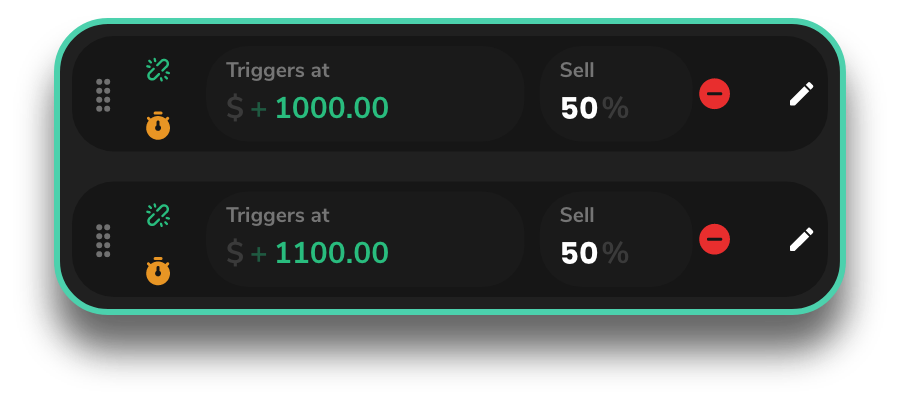Grab the drag handle of the 1100.00 row
Screen dimensions: 900x405
103,240
